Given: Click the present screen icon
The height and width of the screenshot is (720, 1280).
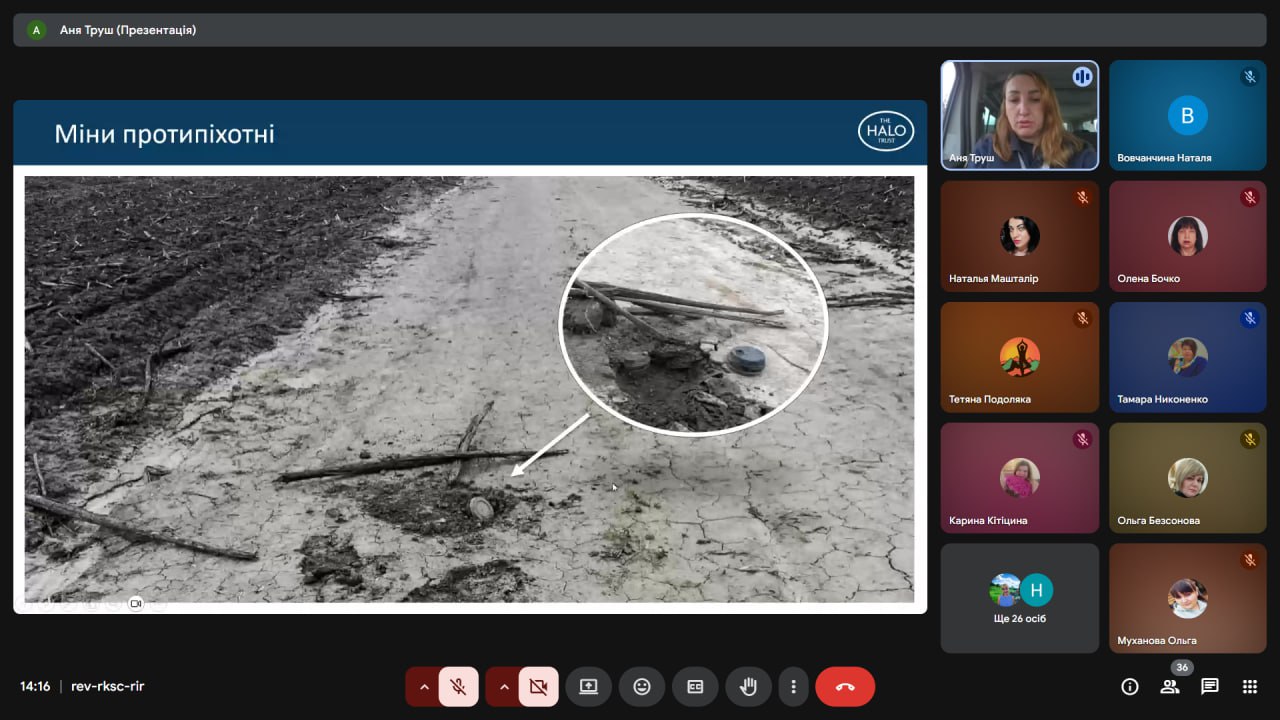Looking at the screenshot, I should (588, 687).
